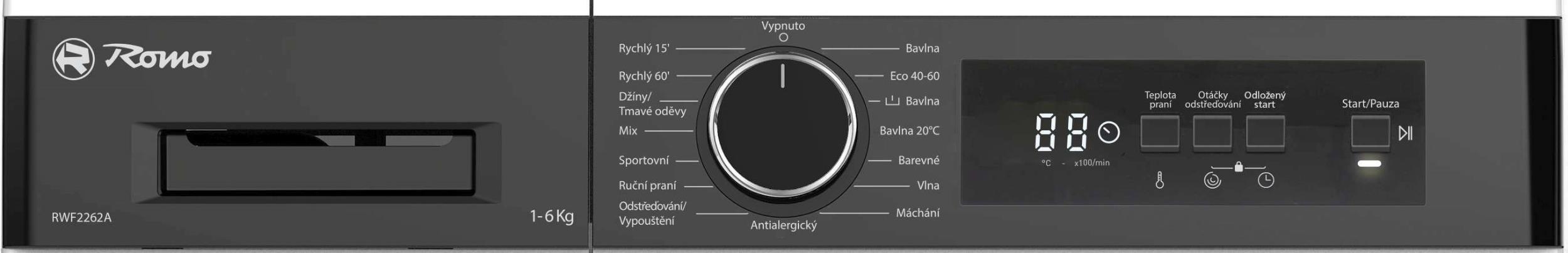Push the Odložený start button
Viewport: 1568px width, 253px height.
(1265, 133)
